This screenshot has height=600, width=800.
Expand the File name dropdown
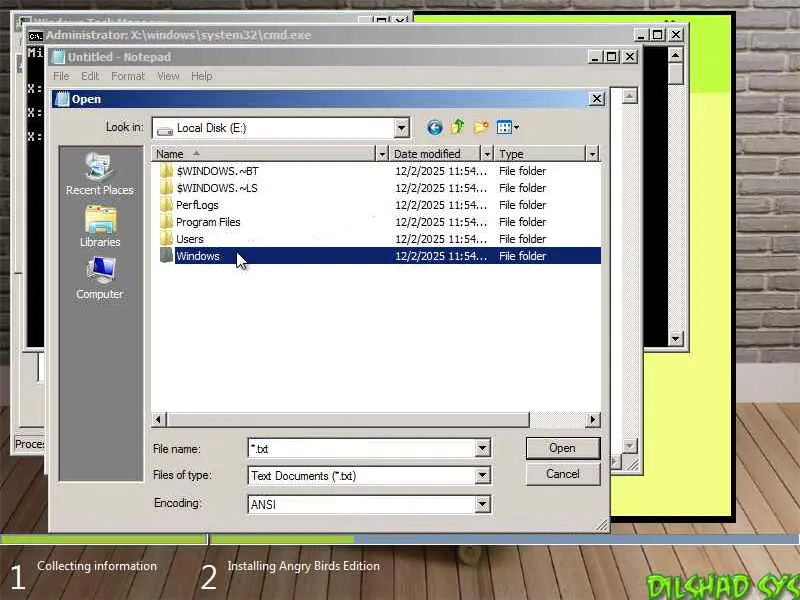(483, 448)
